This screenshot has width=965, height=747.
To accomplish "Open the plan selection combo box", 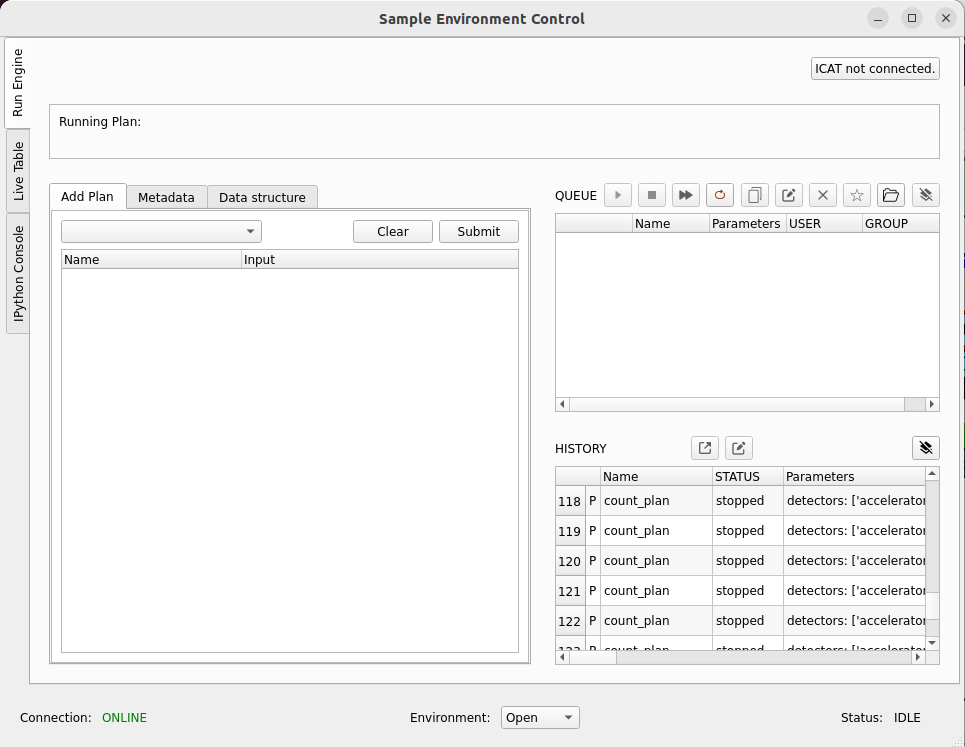I will [161, 231].
